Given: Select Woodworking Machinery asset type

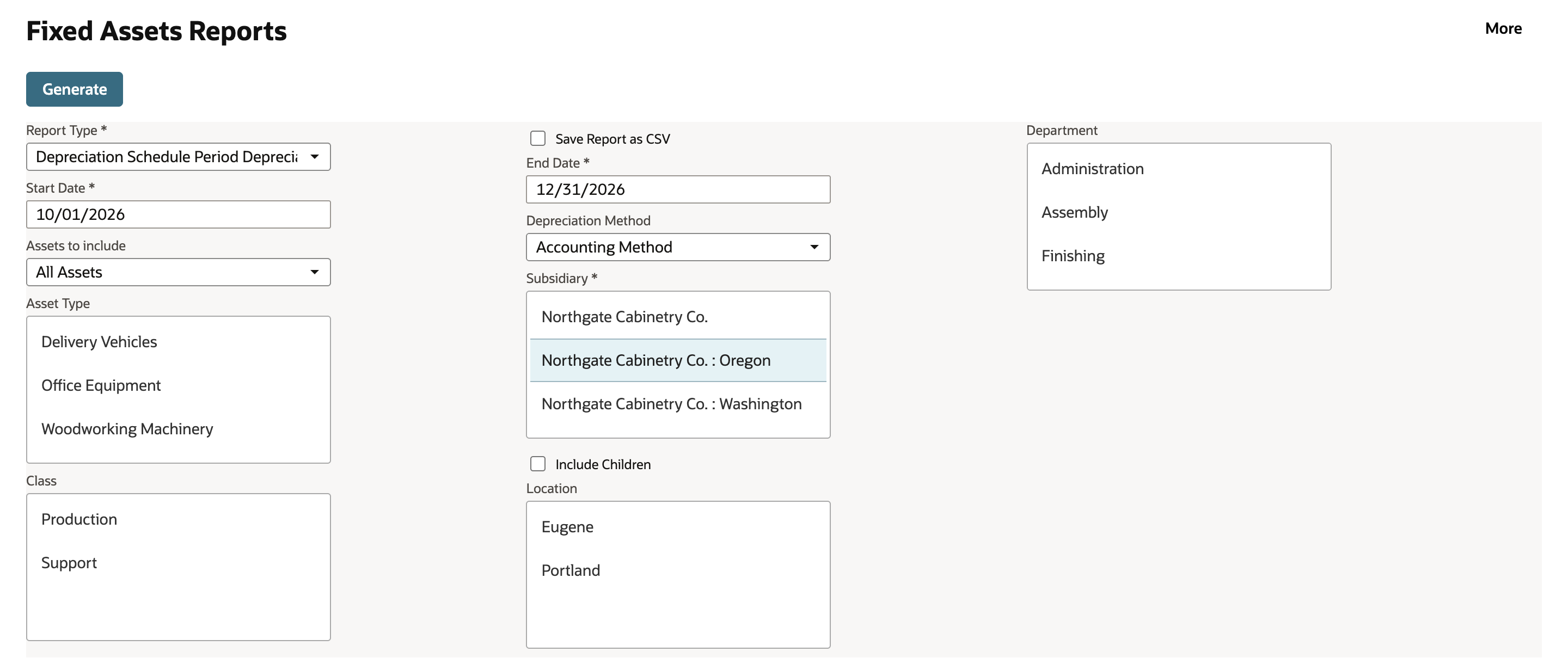Looking at the screenshot, I should pyautogui.click(x=179, y=429).
